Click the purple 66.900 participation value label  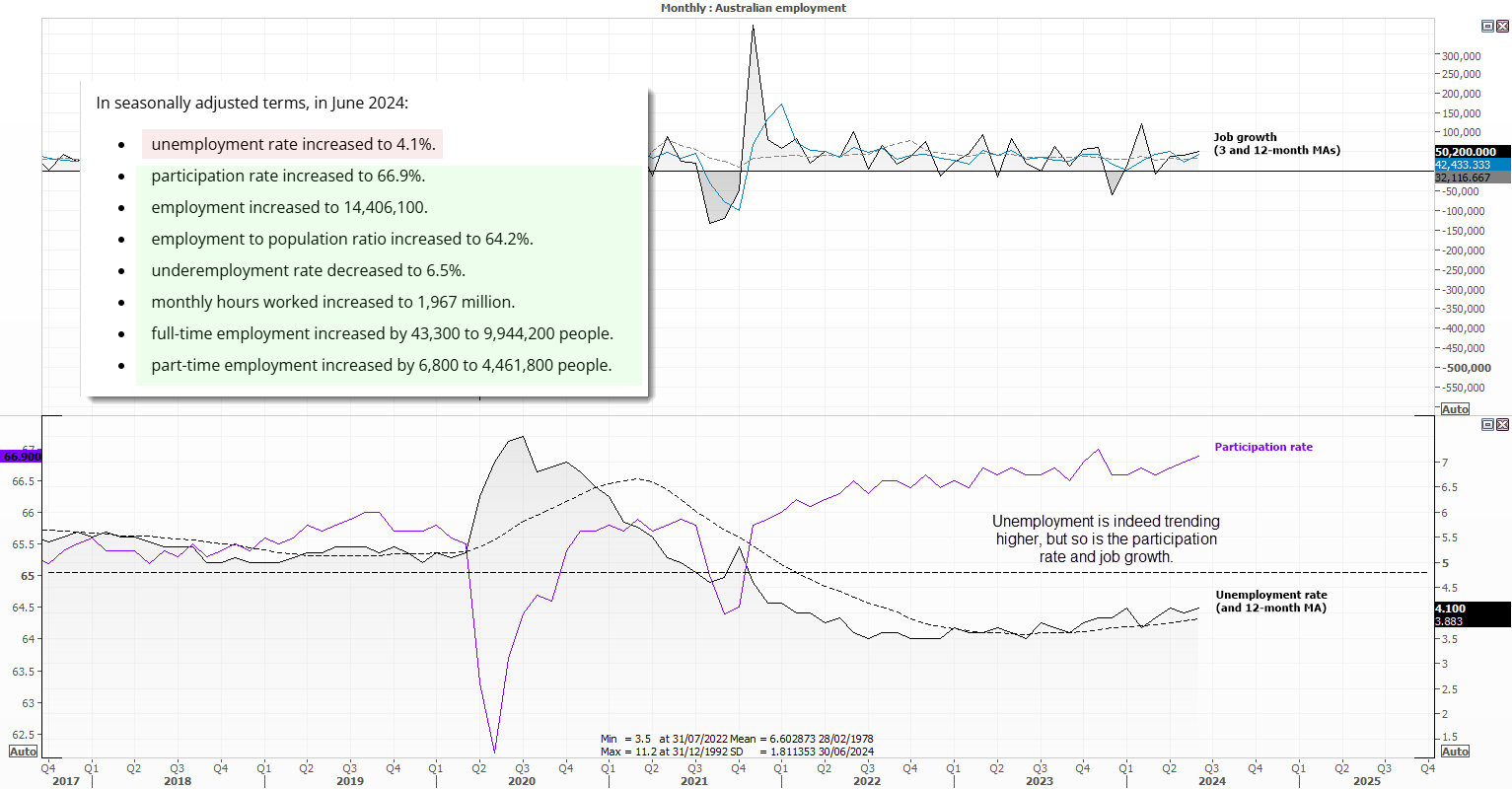[22, 457]
